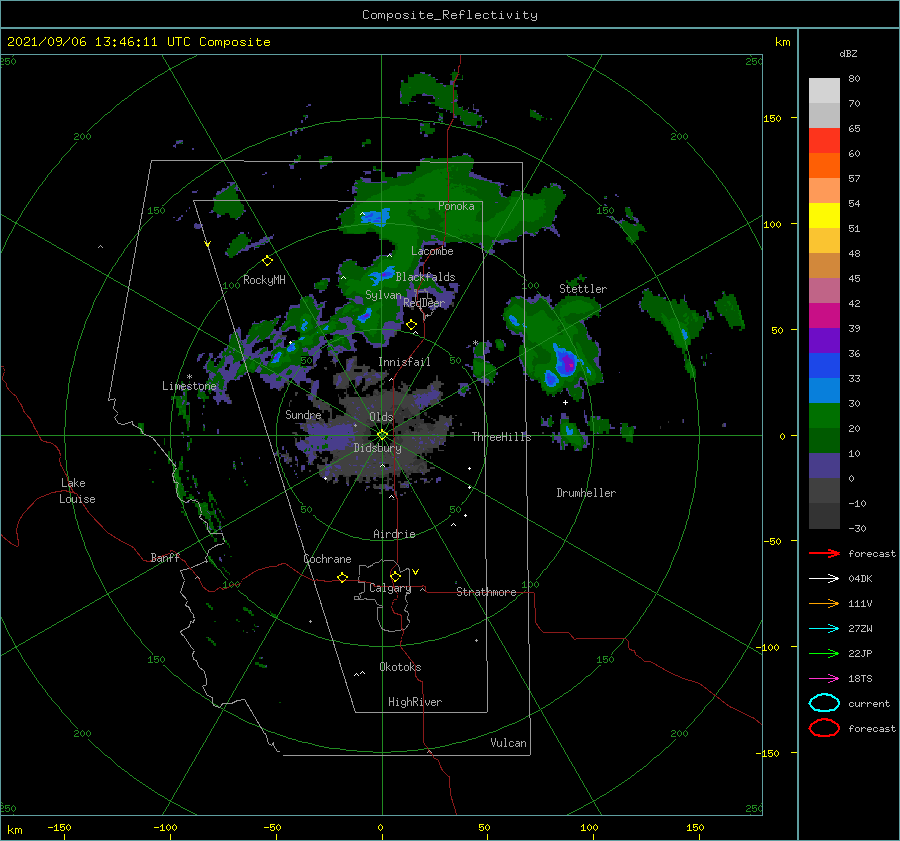Click the cyan current ellipse legend icon
This screenshot has width=900, height=841.
point(824,703)
